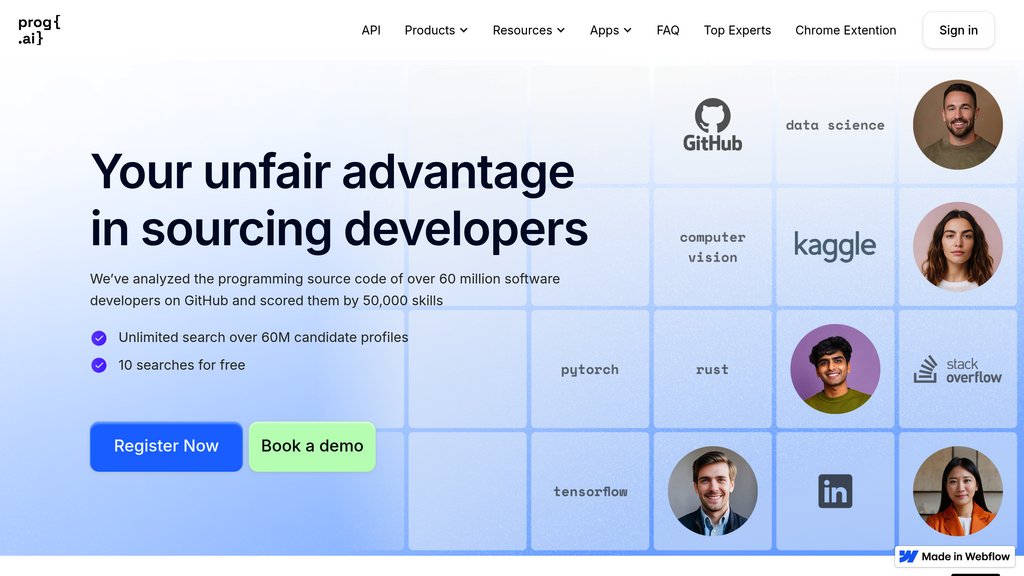Open the Resources dropdown menu
Image resolution: width=1024 pixels, height=576 pixels.
point(528,30)
